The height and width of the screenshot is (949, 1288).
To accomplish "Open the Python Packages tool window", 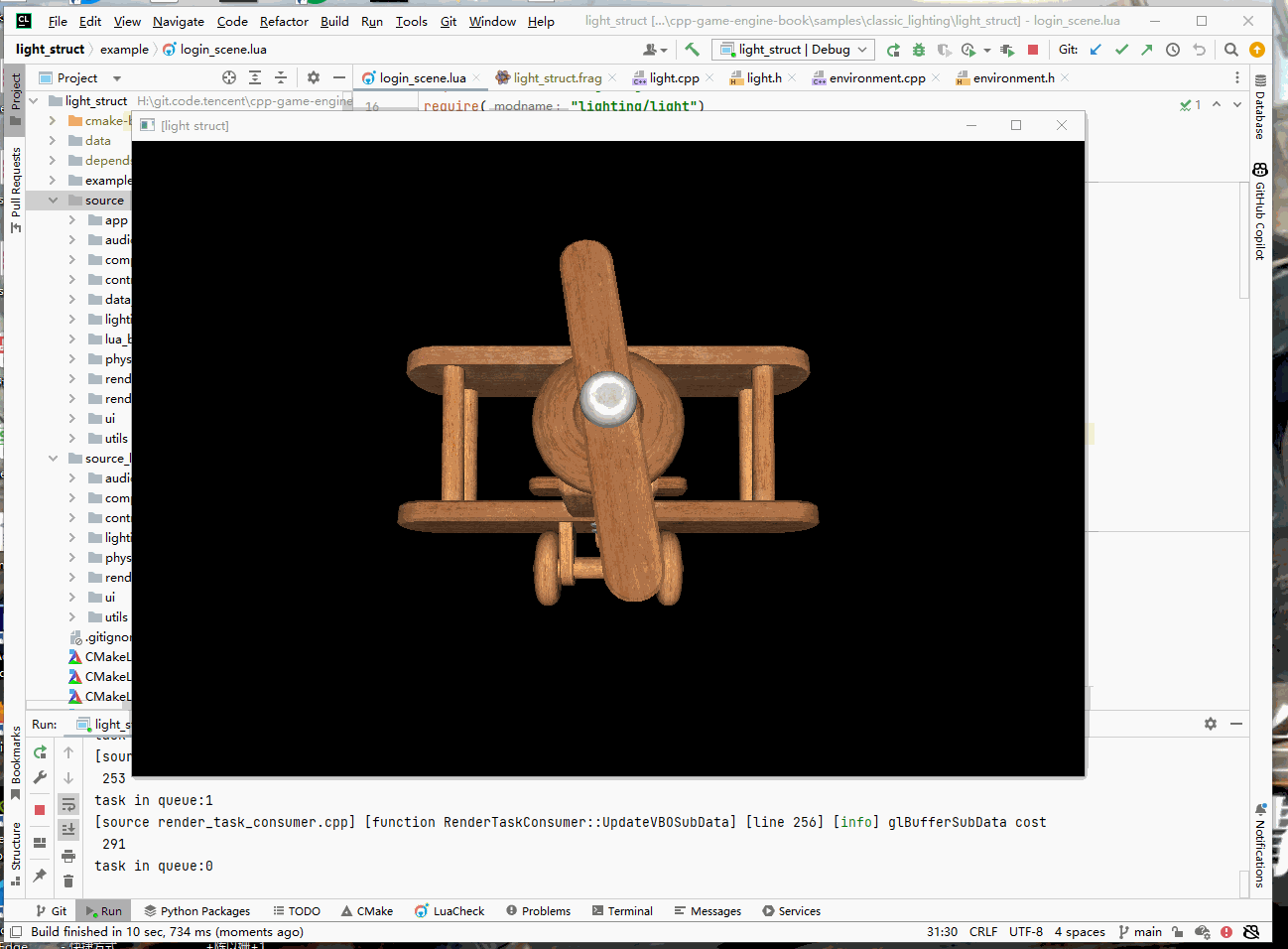I will click(196, 911).
